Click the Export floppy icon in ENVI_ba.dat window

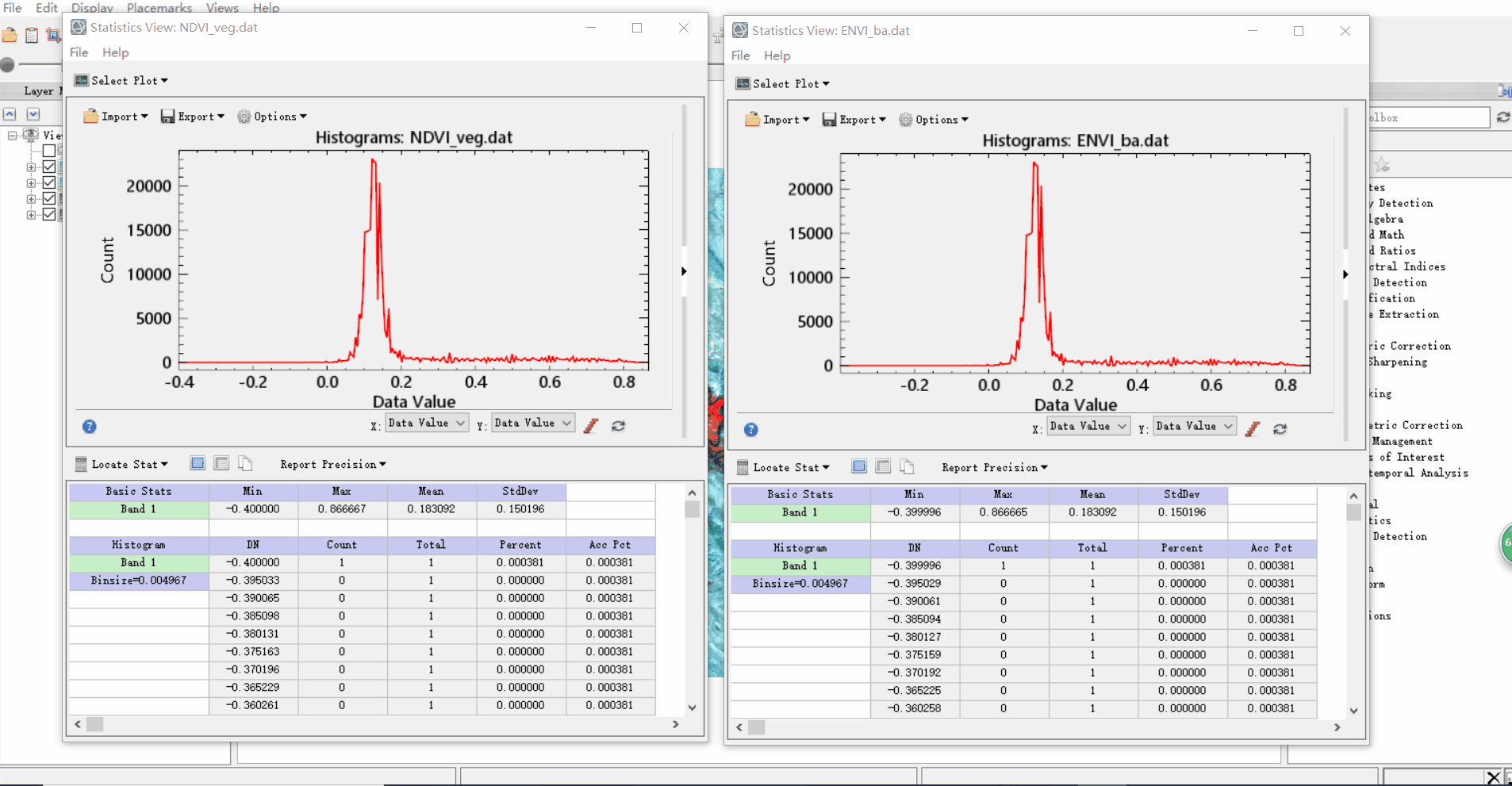coord(829,120)
